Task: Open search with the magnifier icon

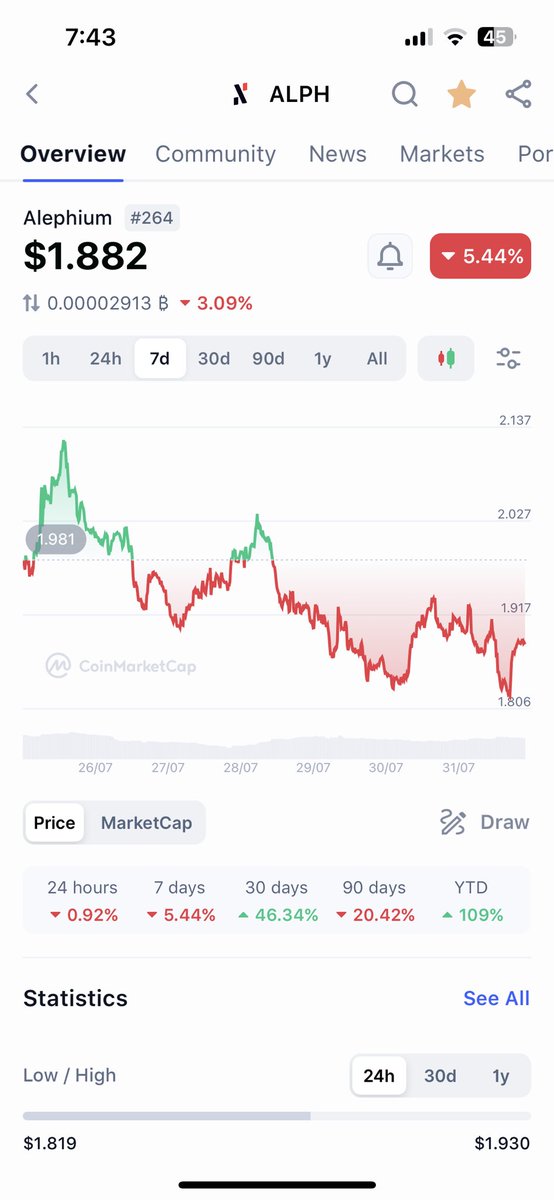Action: point(404,94)
